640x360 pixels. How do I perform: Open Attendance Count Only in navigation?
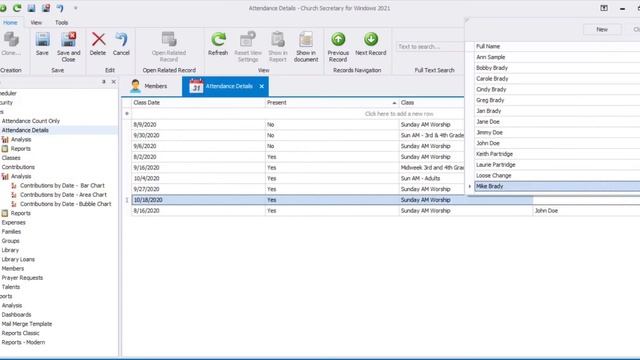31,121
